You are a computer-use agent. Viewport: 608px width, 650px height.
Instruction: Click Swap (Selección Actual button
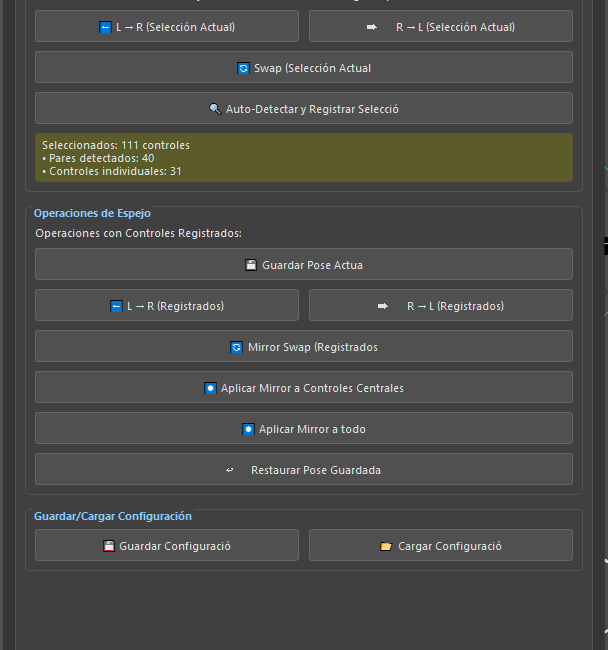point(304,68)
